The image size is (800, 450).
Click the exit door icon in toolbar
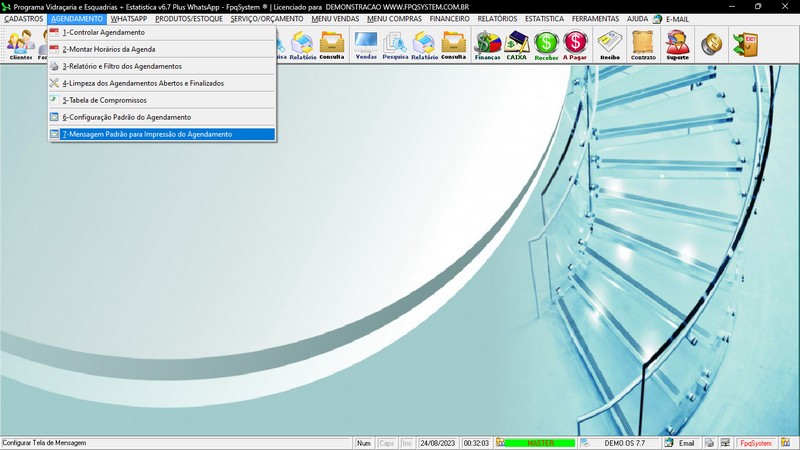click(744, 44)
